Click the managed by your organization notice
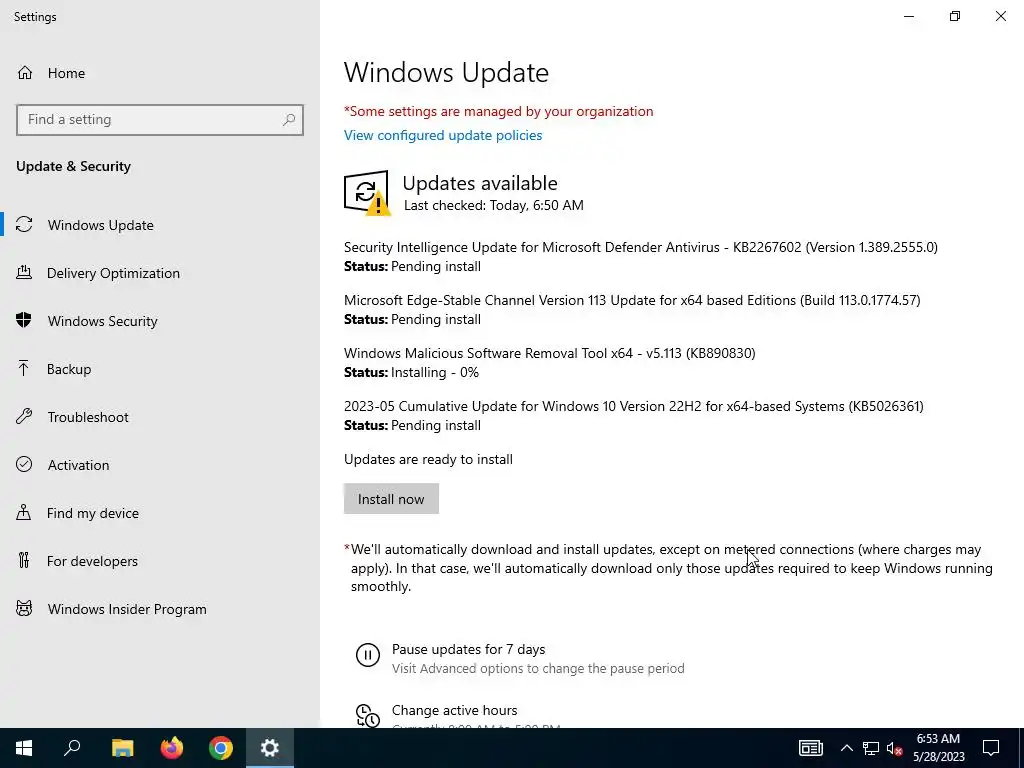The height and width of the screenshot is (768, 1024). pos(498,111)
